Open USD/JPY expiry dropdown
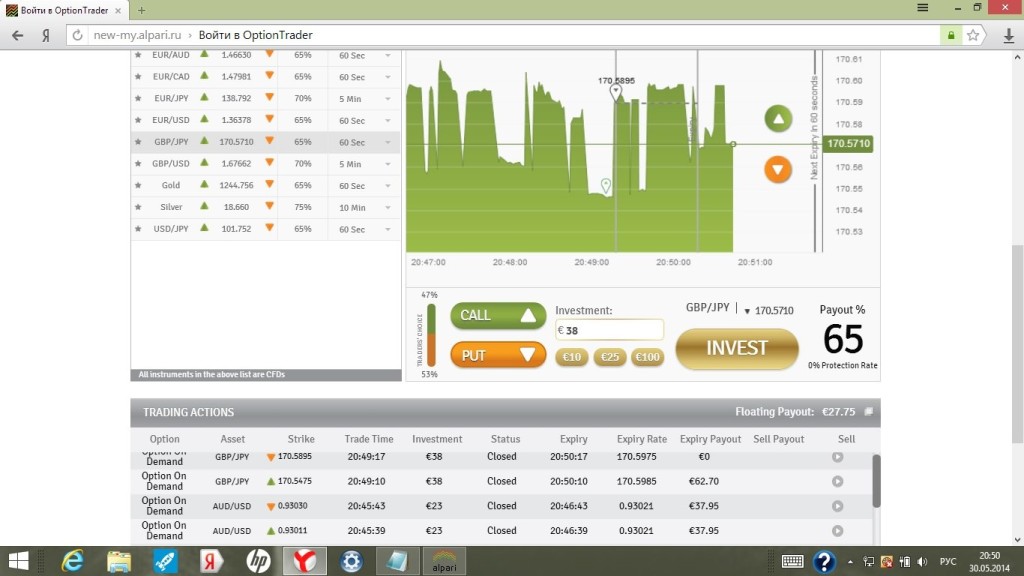Viewport: 1024px width, 576px height. (387, 229)
